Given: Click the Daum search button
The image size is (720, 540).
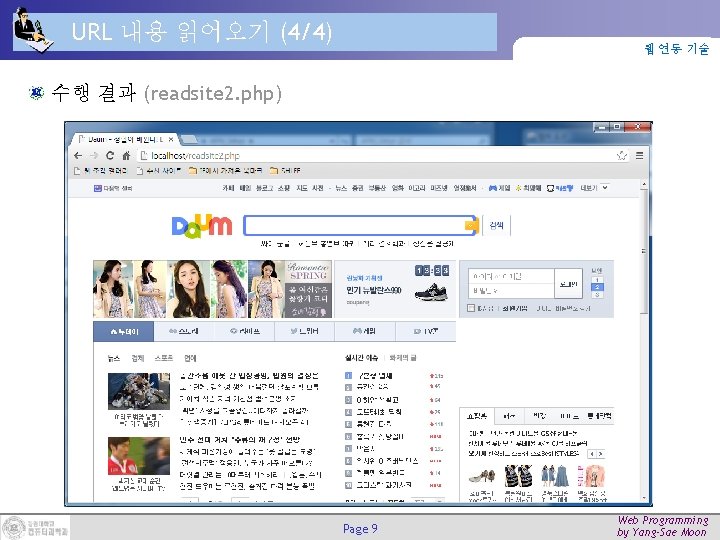Looking at the screenshot, I should [x=496, y=225].
